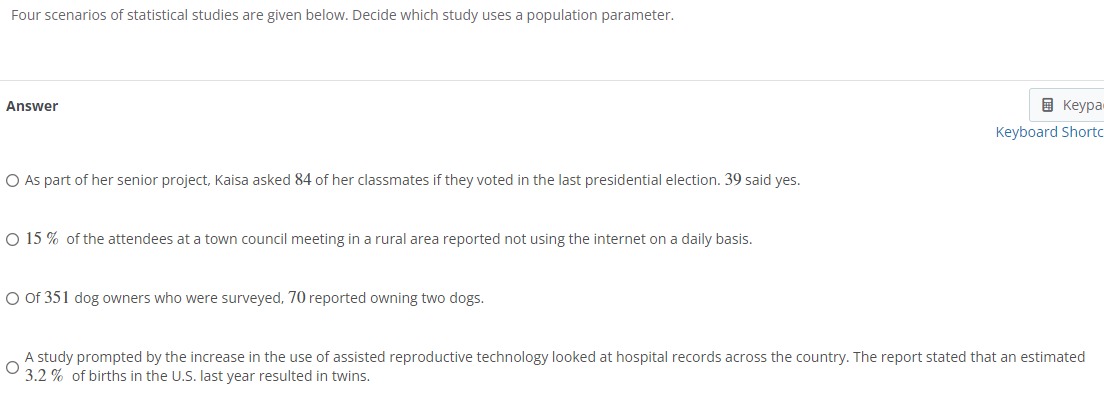Image resolution: width=1104 pixels, height=405 pixels.
Task: Open the Keypad button label
Action: click(1083, 105)
